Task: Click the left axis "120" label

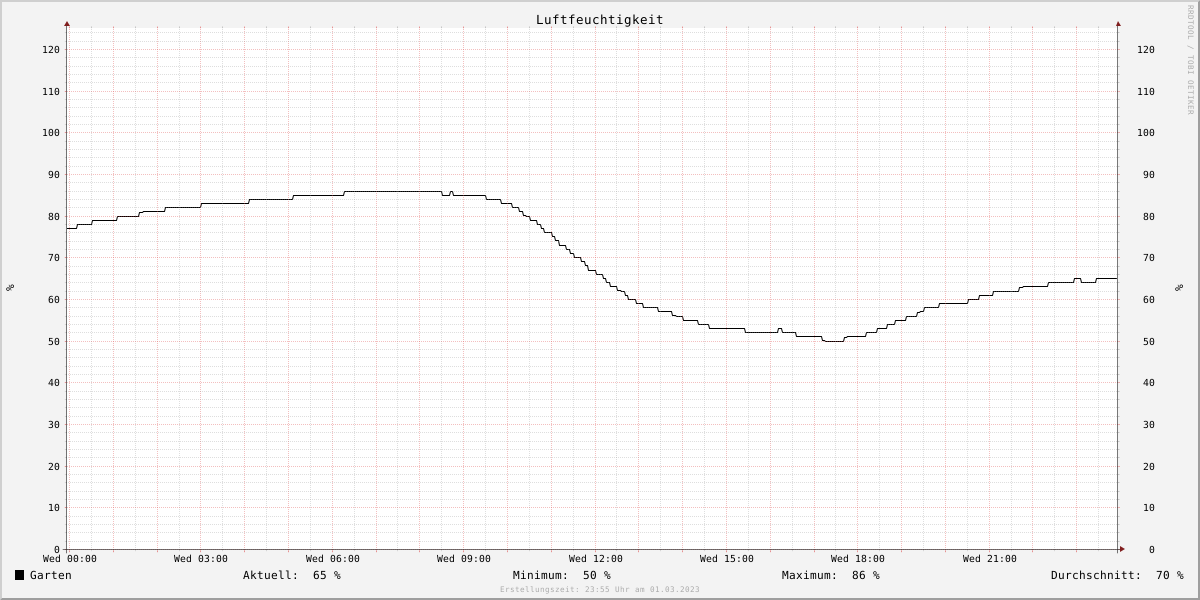Action: click(51, 50)
